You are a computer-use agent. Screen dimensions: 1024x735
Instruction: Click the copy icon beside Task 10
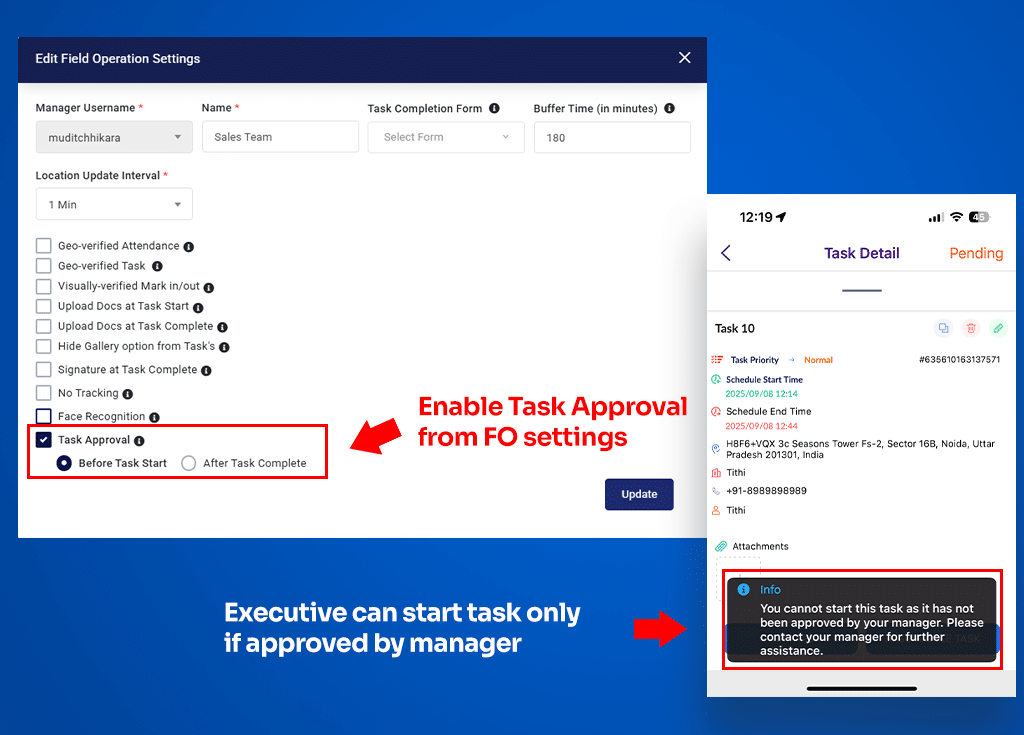click(942, 328)
